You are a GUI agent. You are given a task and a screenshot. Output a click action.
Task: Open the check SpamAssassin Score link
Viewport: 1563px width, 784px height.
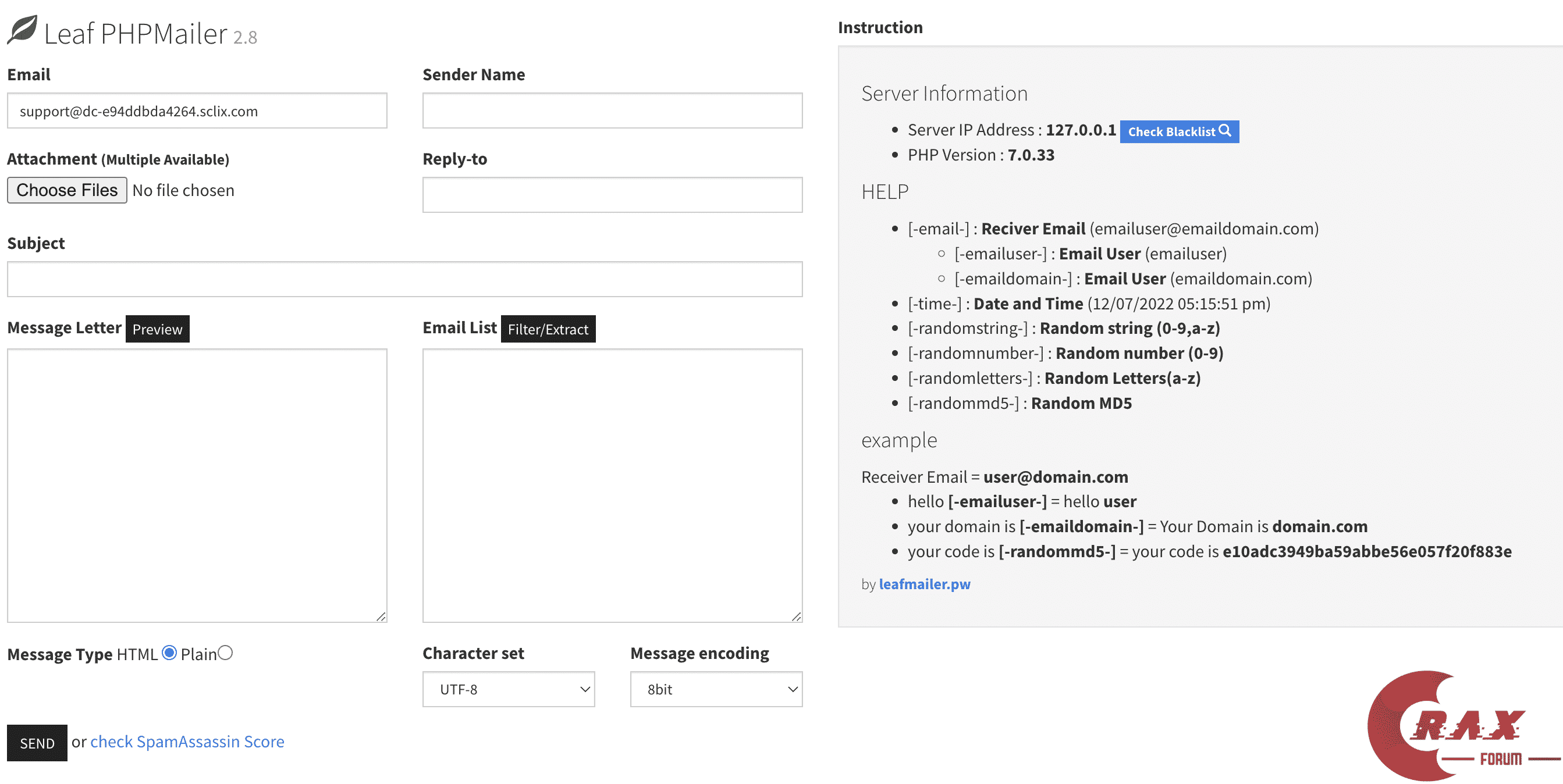point(187,742)
